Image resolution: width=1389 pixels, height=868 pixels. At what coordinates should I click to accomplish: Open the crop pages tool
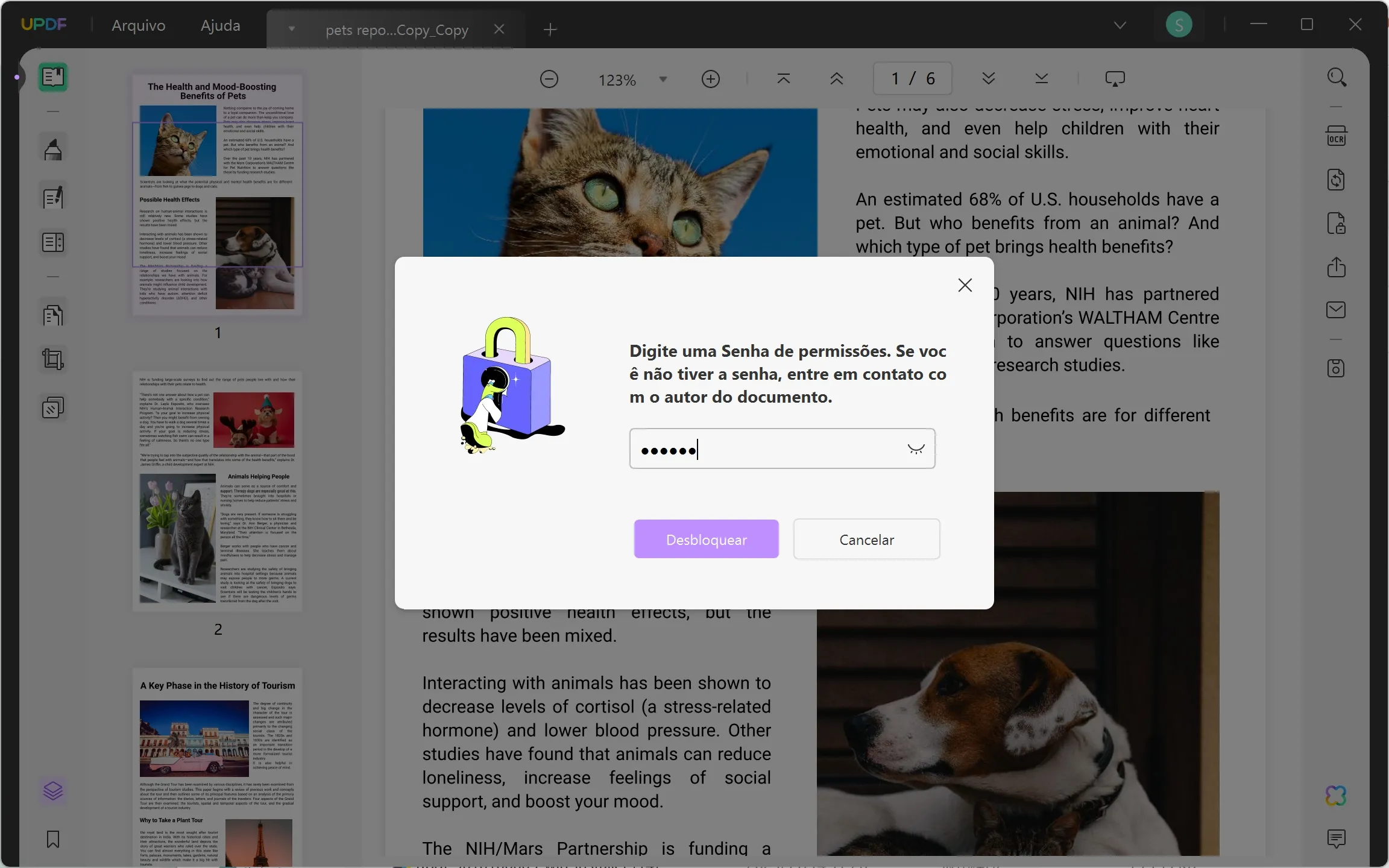(x=53, y=359)
